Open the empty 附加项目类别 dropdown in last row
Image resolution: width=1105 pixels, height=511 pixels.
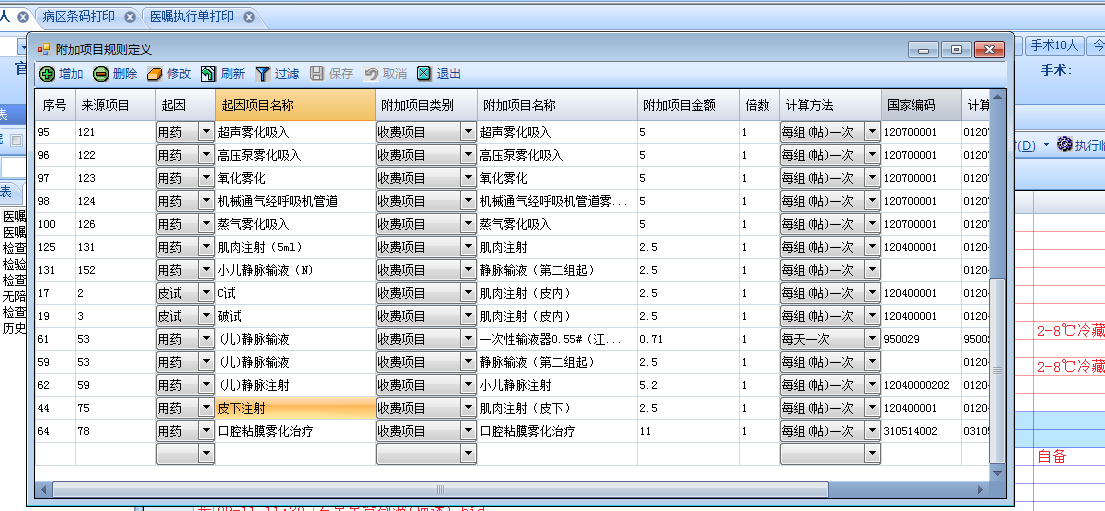469,455
